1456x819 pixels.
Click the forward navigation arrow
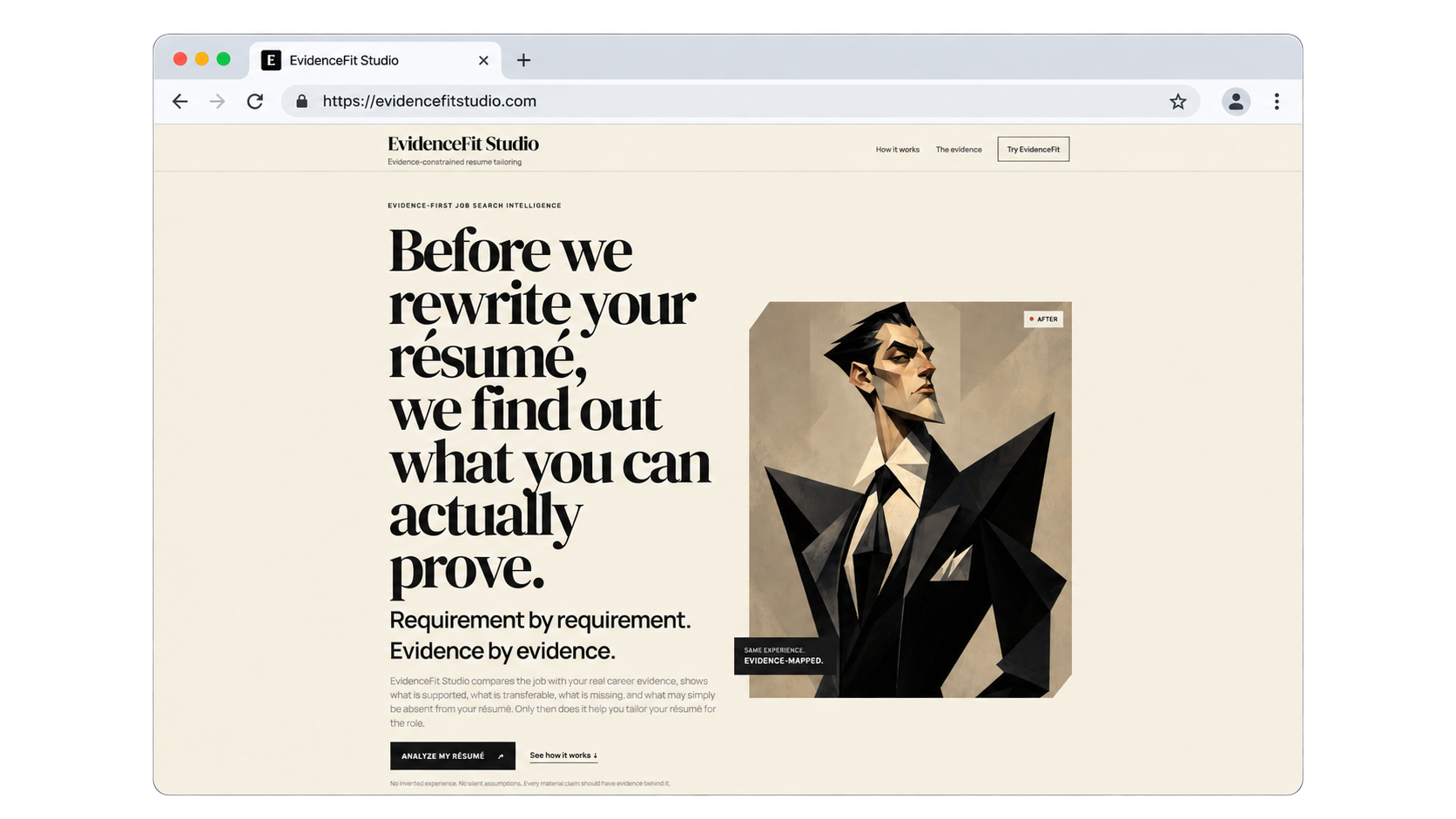coord(217,102)
